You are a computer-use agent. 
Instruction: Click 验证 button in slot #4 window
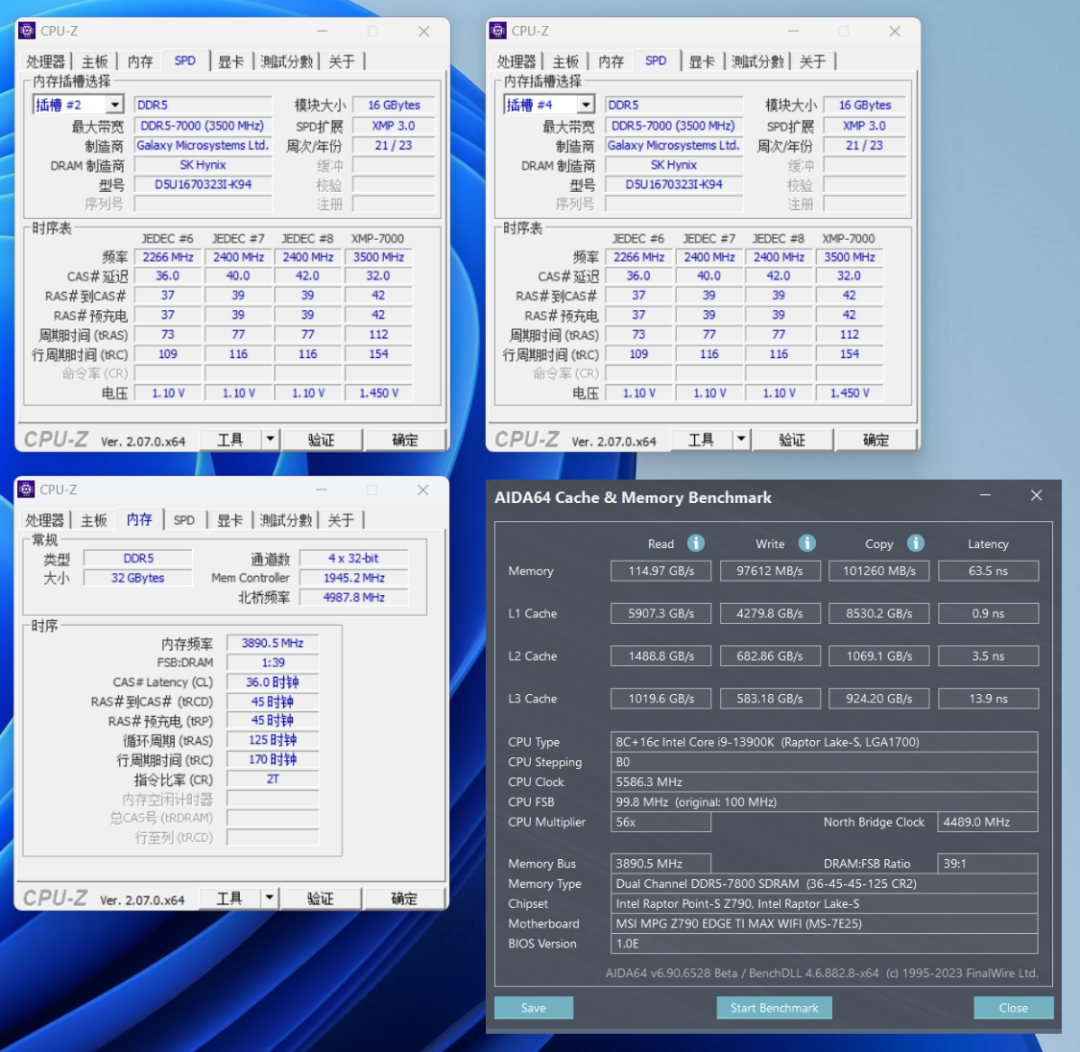[x=792, y=440]
